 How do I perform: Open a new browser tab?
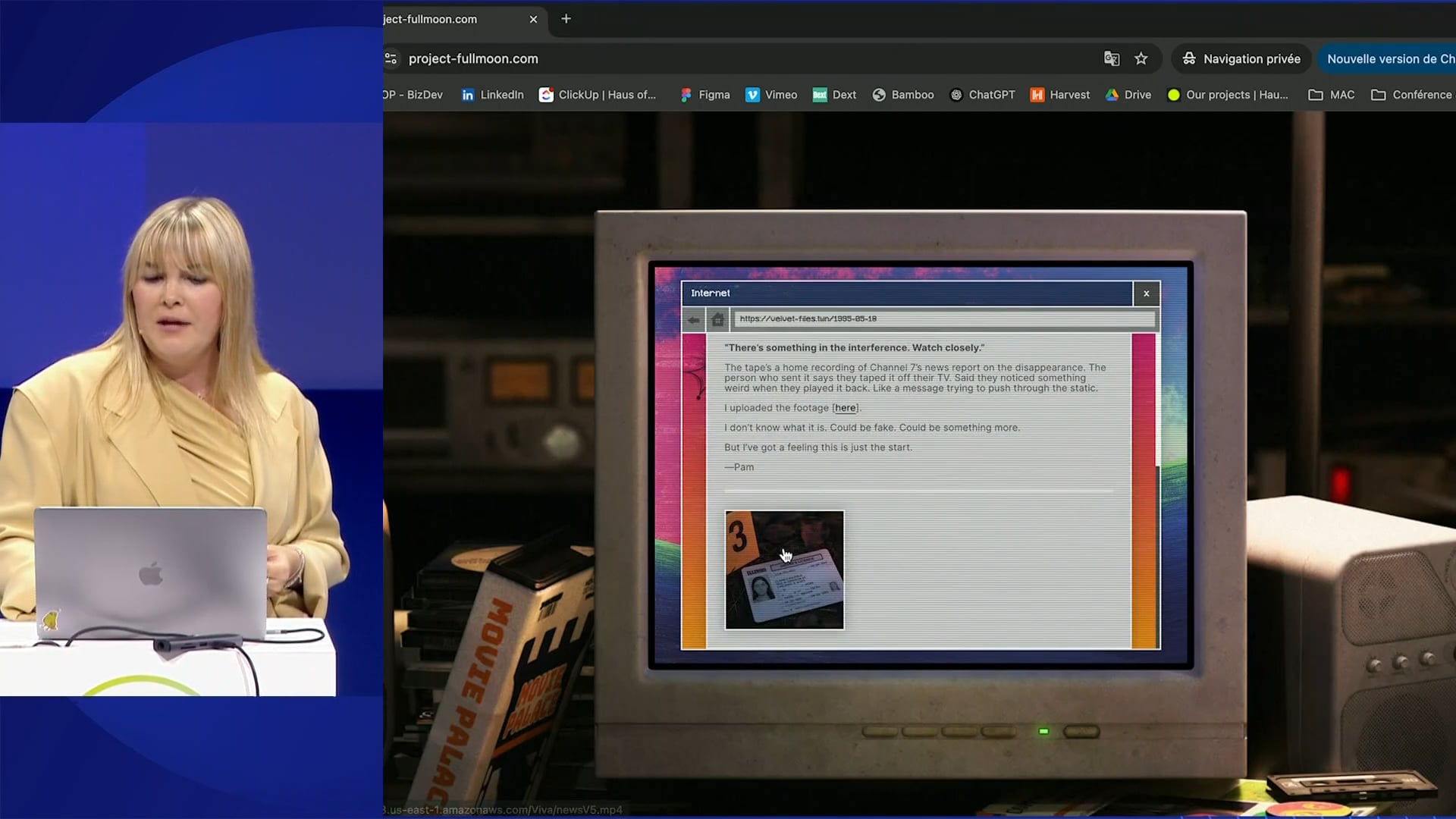[566, 19]
